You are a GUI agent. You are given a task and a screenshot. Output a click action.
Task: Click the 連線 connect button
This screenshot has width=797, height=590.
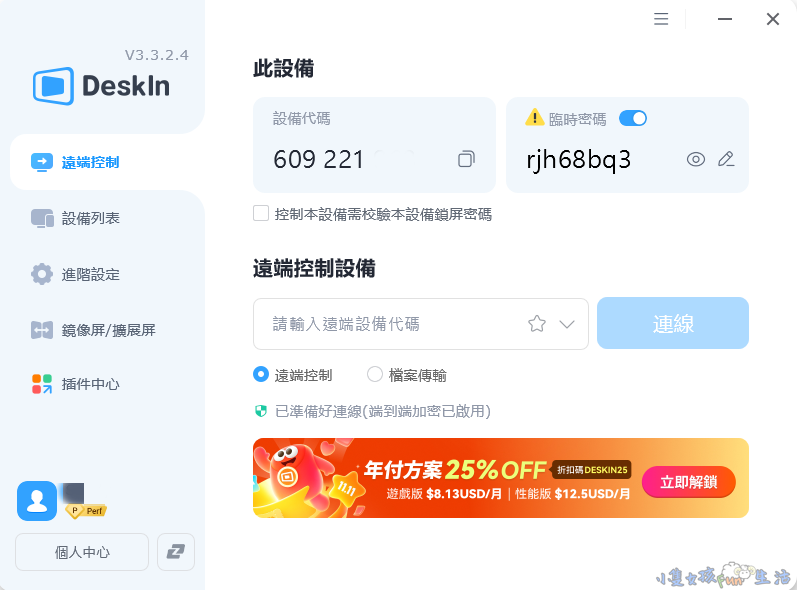pos(672,323)
